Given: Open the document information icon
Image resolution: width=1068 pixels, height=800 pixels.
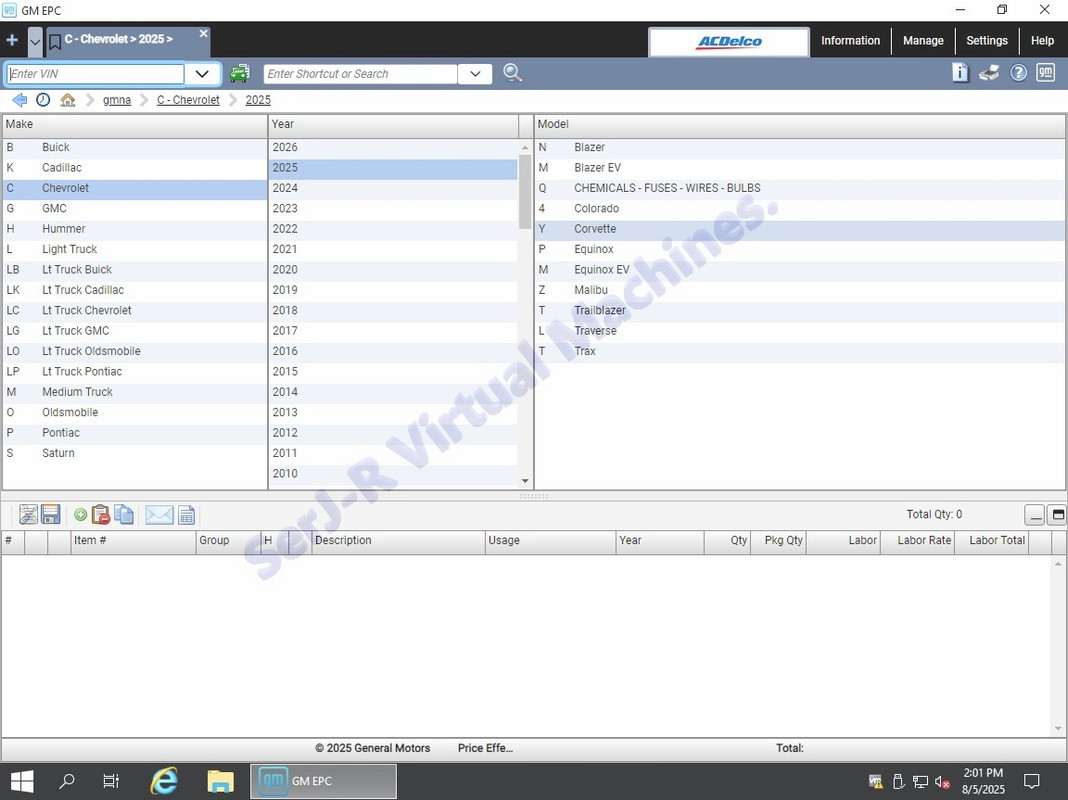Looking at the screenshot, I should [x=960, y=72].
